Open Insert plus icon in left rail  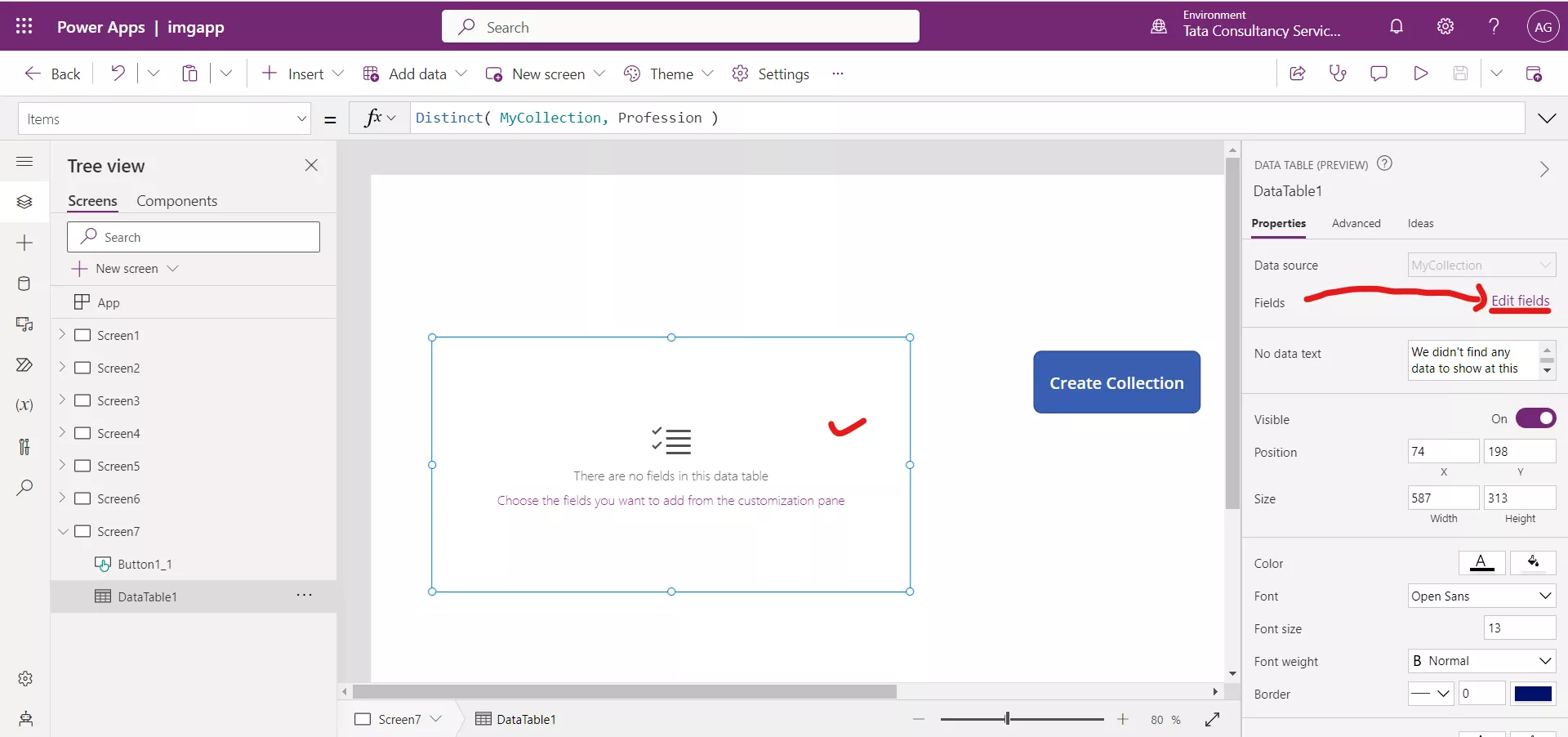(24, 243)
